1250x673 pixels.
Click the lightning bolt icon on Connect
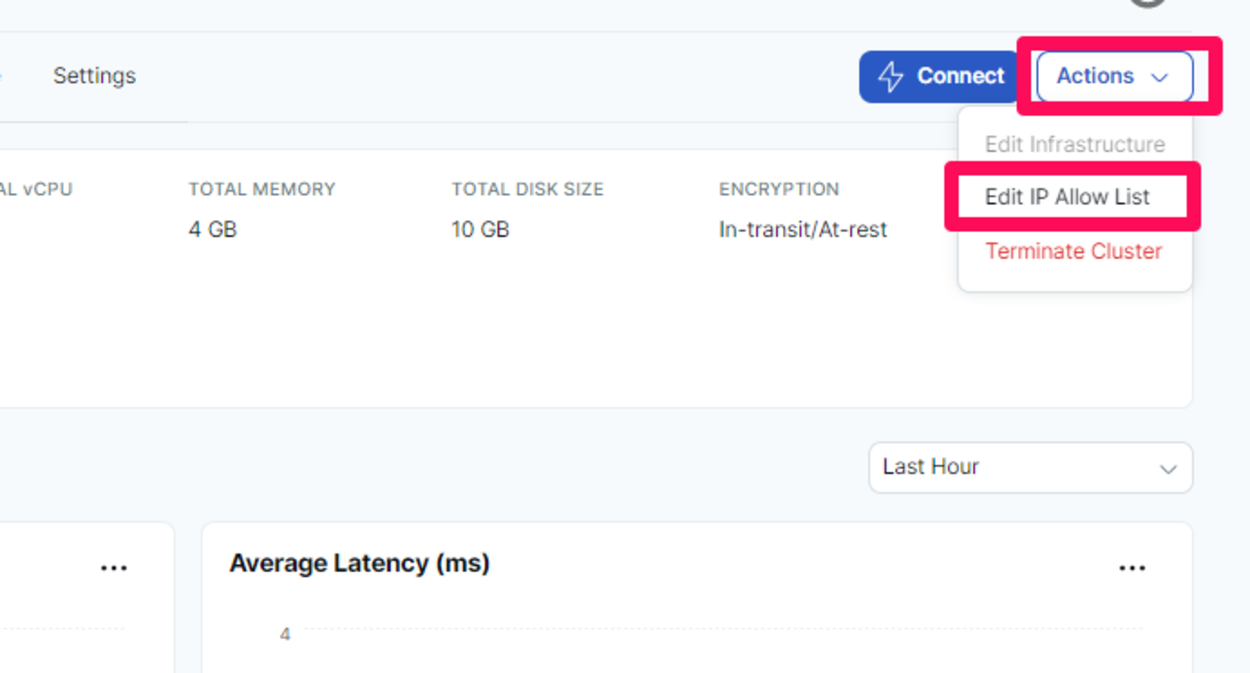click(x=890, y=76)
